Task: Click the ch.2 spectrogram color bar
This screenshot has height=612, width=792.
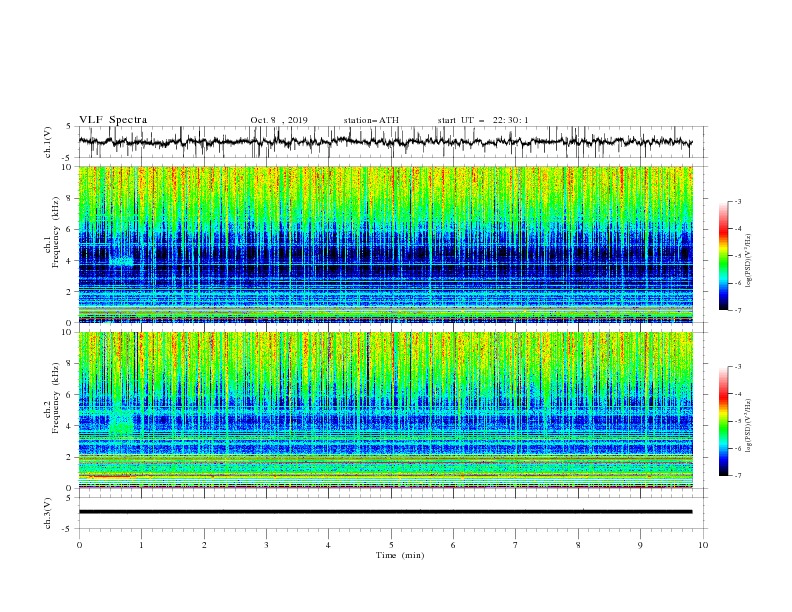Action: 724,421
